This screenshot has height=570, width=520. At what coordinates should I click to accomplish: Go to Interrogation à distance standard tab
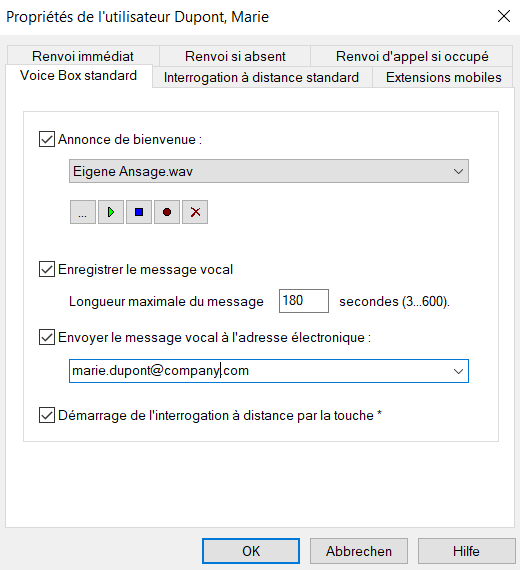tap(261, 77)
